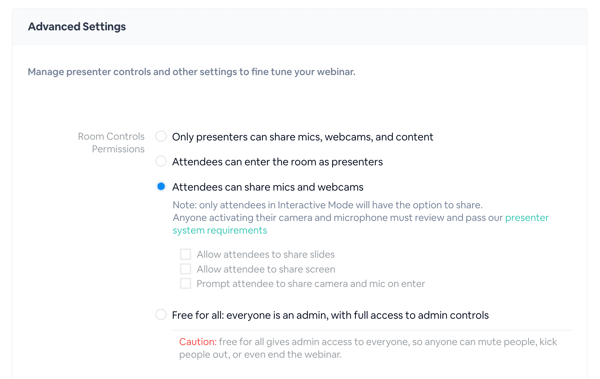Check 'Prompt attendee to share camera and mic' box
The width and height of the screenshot is (600, 379).
(x=186, y=283)
